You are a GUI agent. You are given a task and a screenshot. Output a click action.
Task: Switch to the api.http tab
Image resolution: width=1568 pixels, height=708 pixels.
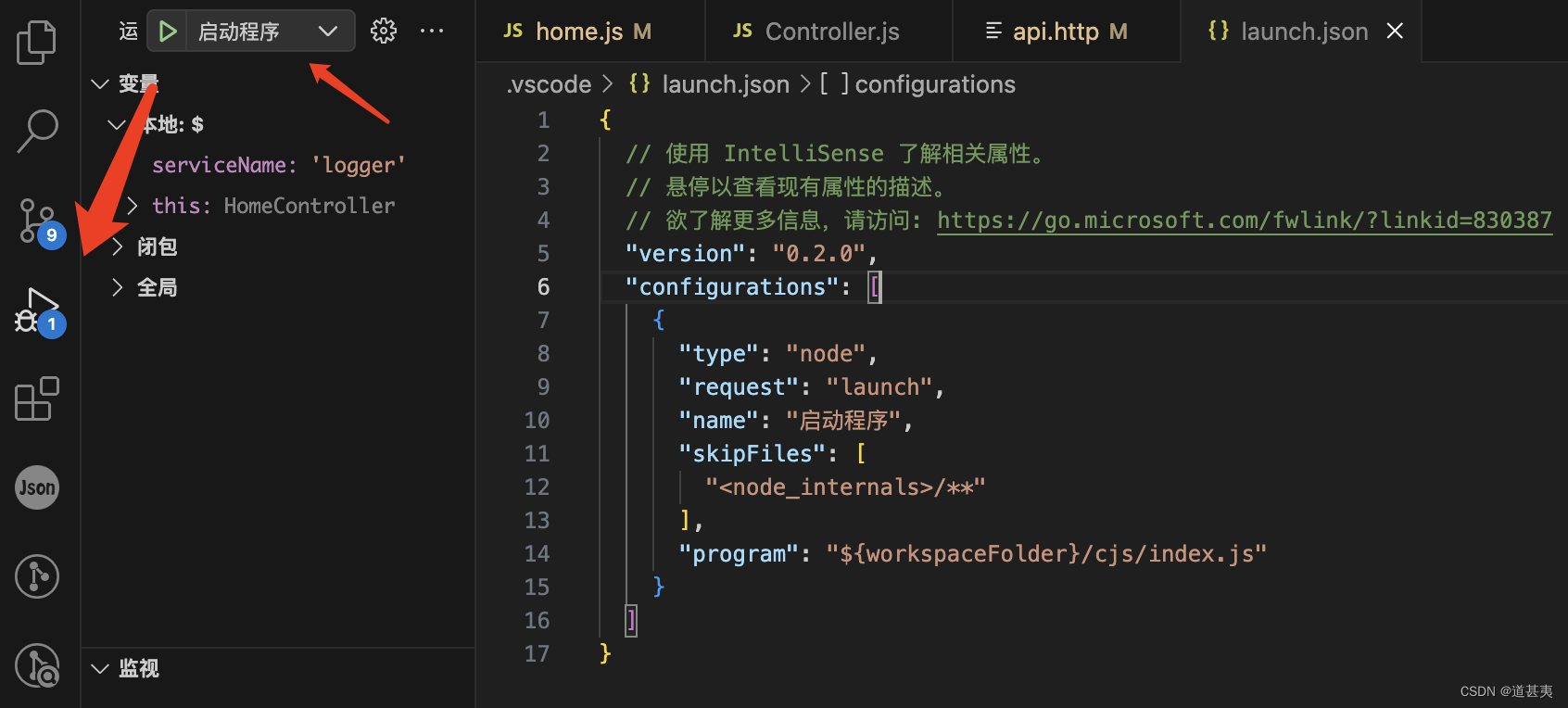click(x=1066, y=32)
